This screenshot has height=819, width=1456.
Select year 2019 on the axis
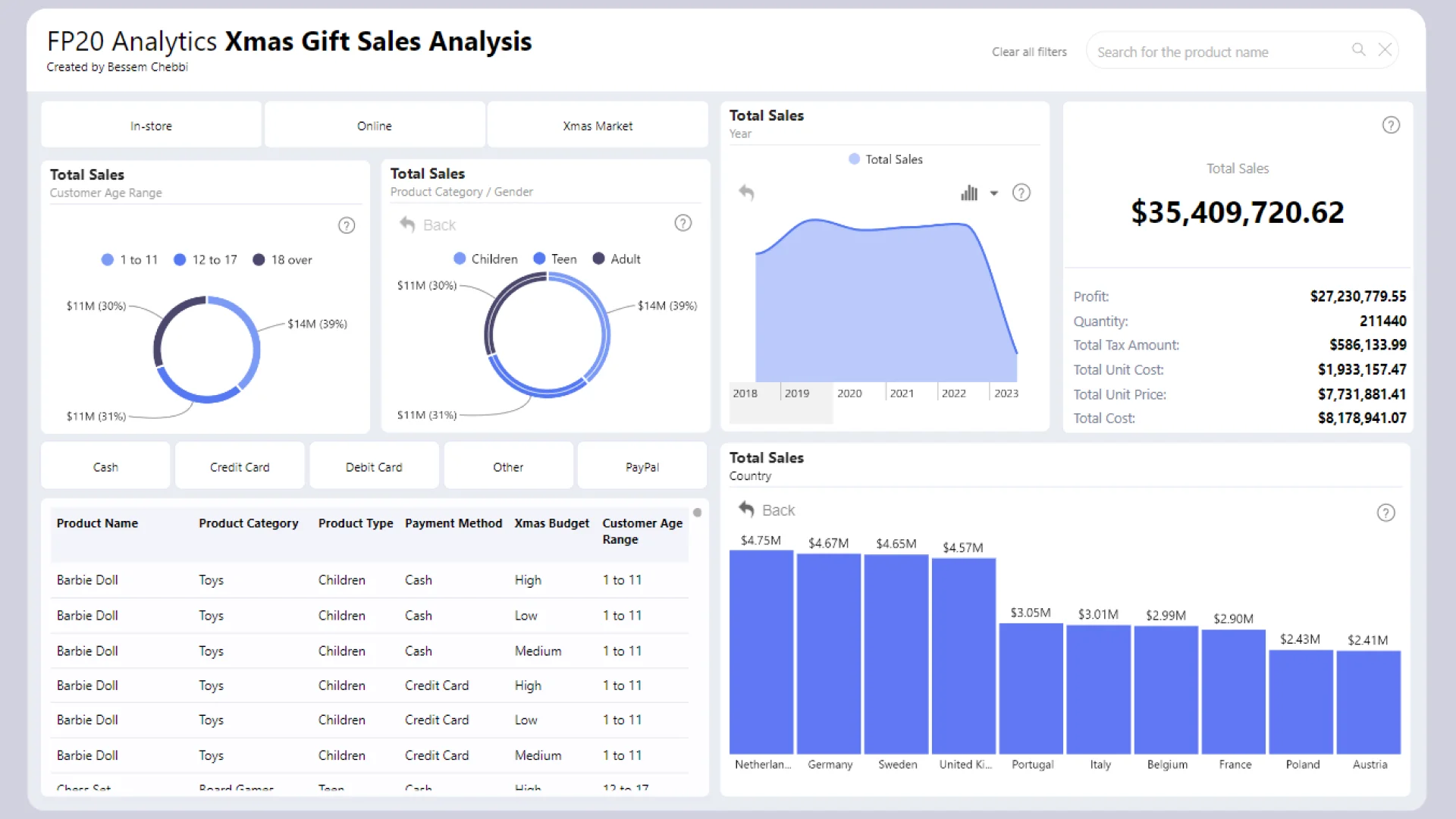tap(797, 393)
